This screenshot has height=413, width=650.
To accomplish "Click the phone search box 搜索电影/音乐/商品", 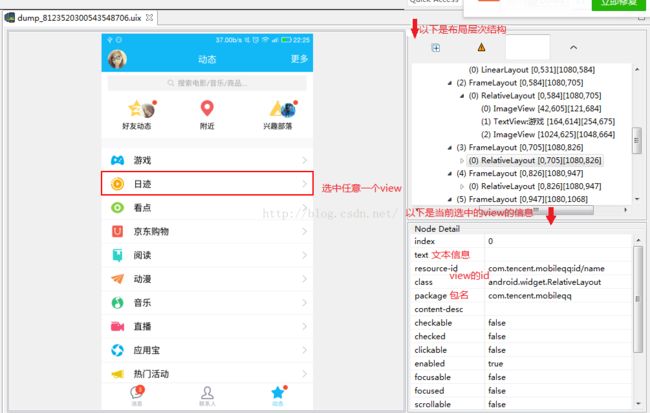I will coord(207,83).
